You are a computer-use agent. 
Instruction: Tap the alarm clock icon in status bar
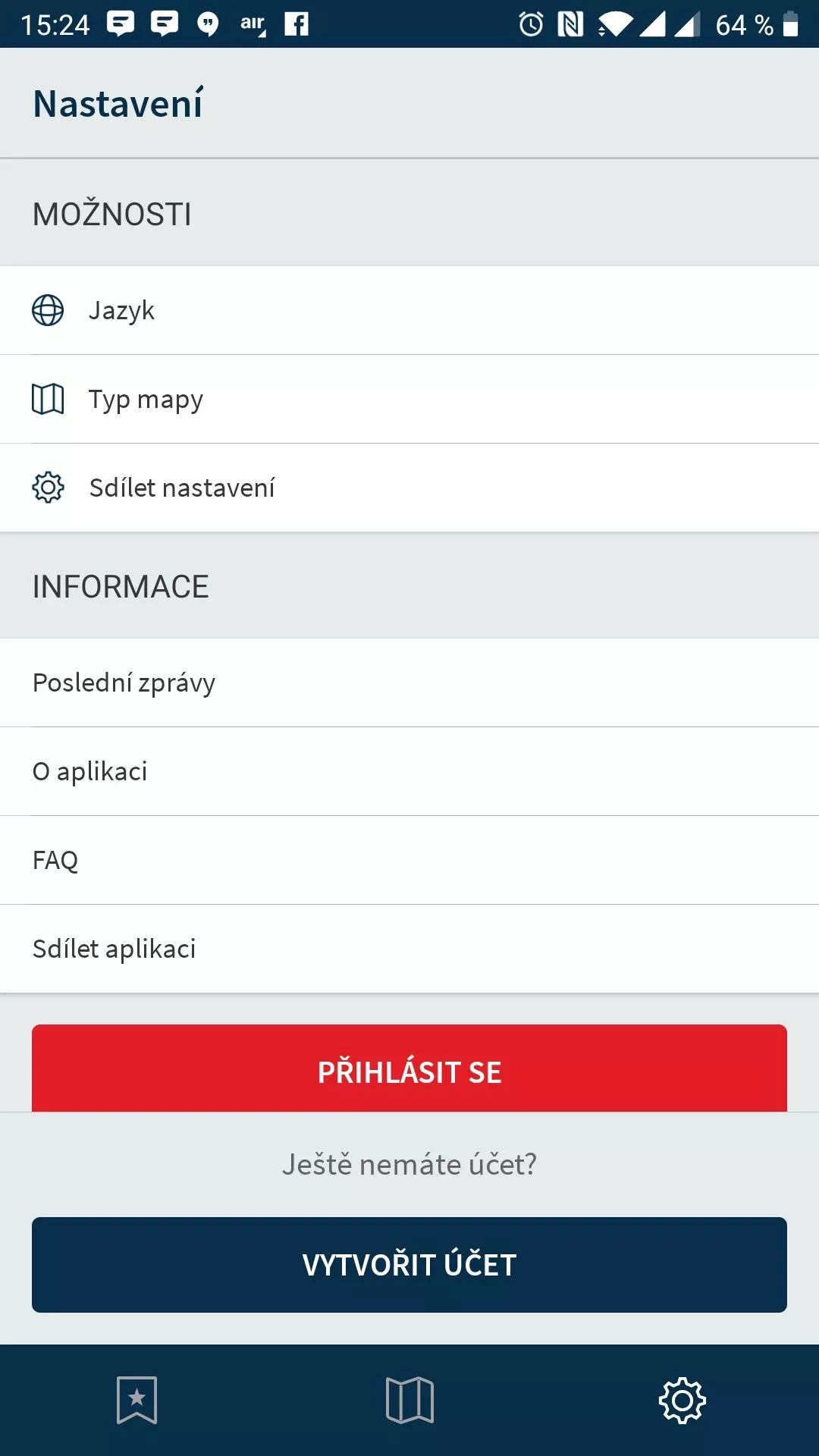tap(531, 24)
